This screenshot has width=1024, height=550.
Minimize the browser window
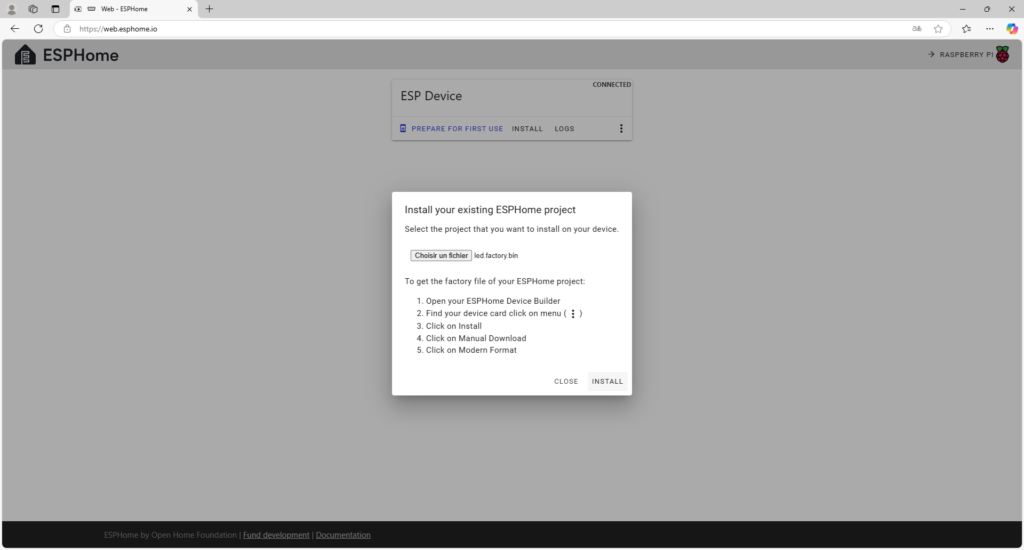963,9
